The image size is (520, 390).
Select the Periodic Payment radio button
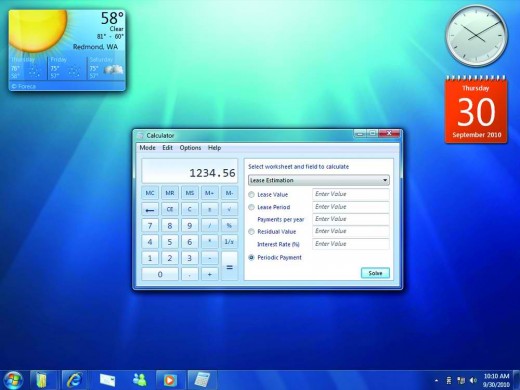[x=252, y=257]
